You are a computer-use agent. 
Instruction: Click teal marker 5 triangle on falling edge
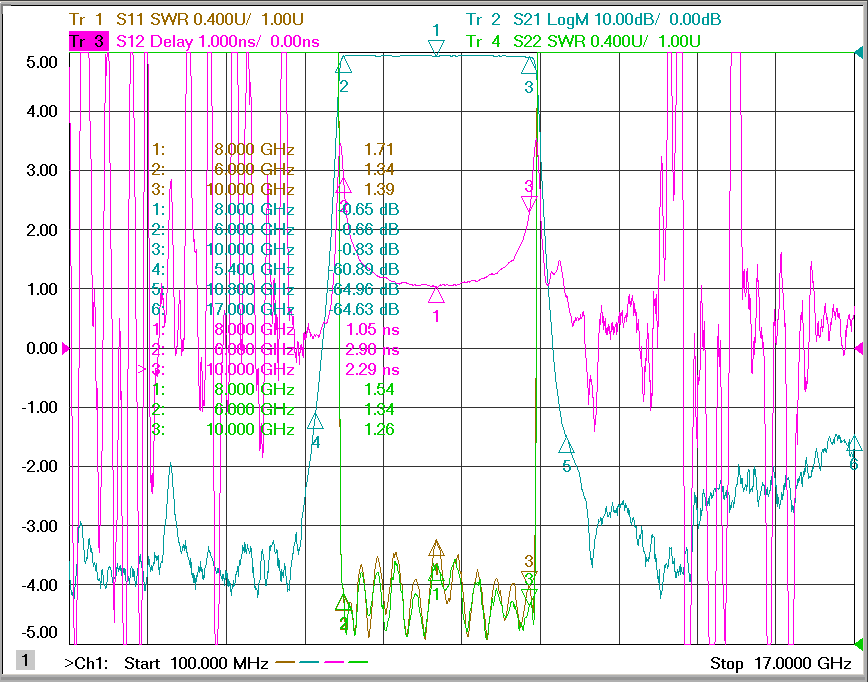566,445
